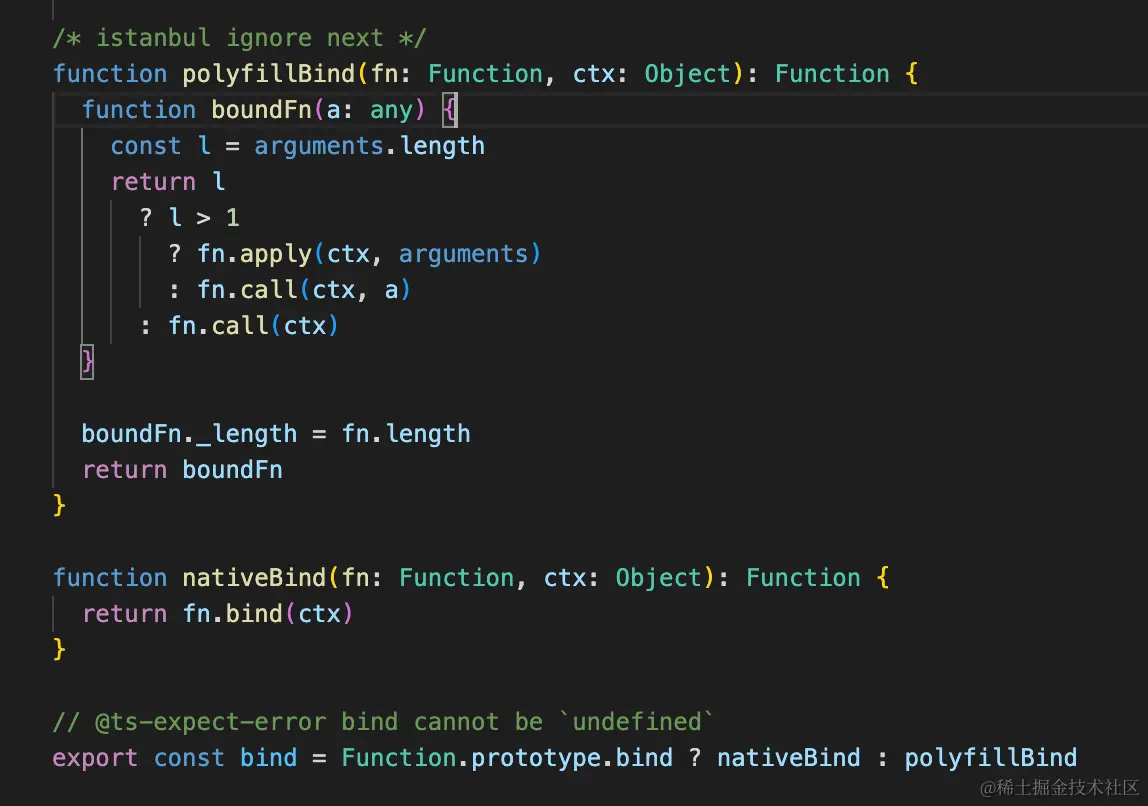The image size is (1148, 806).
Task: Click "Object" type in nativeBind signature
Action: (658, 578)
